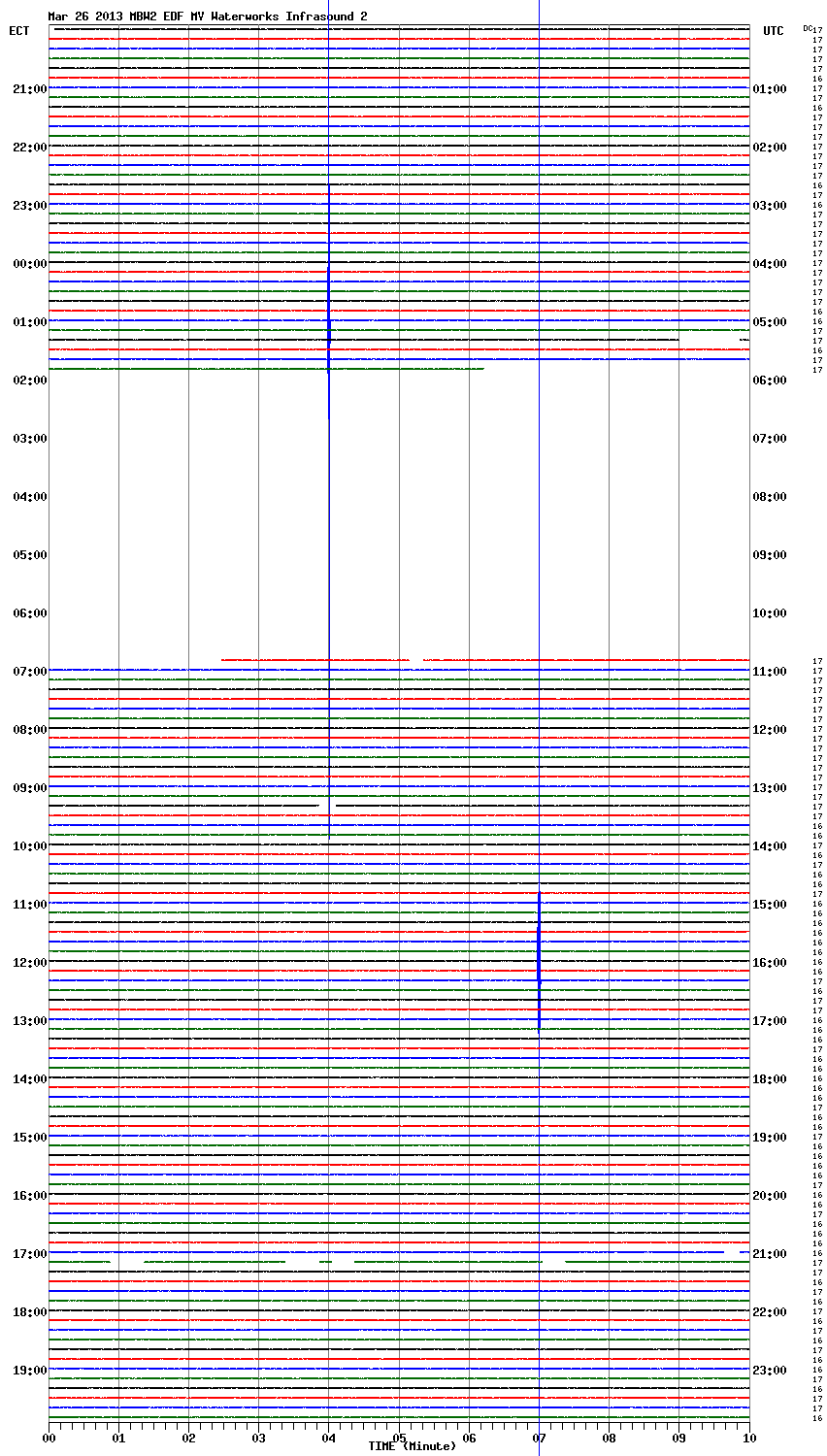The image size is (827, 1456).
Task: Click the 'UTC' axis header
Action: pyautogui.click(x=773, y=31)
